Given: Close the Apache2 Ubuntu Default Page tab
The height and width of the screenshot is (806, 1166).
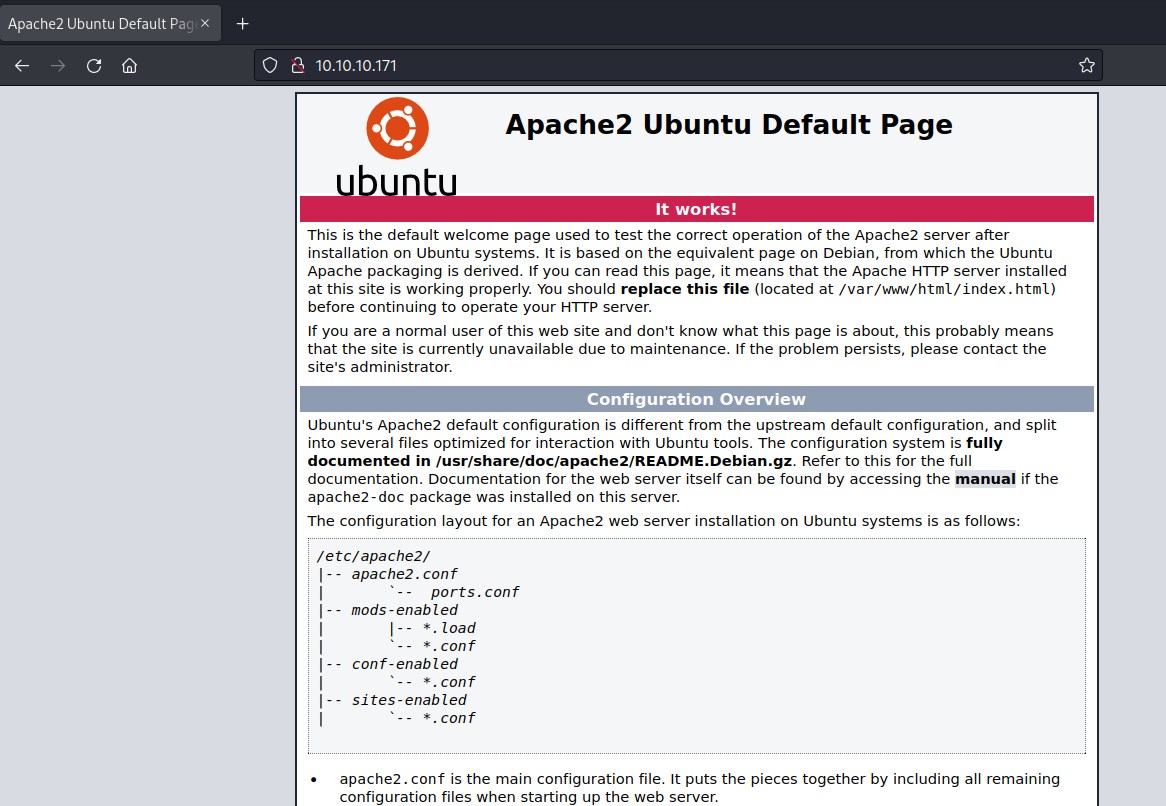Looking at the screenshot, I should pyautogui.click(x=206, y=23).
